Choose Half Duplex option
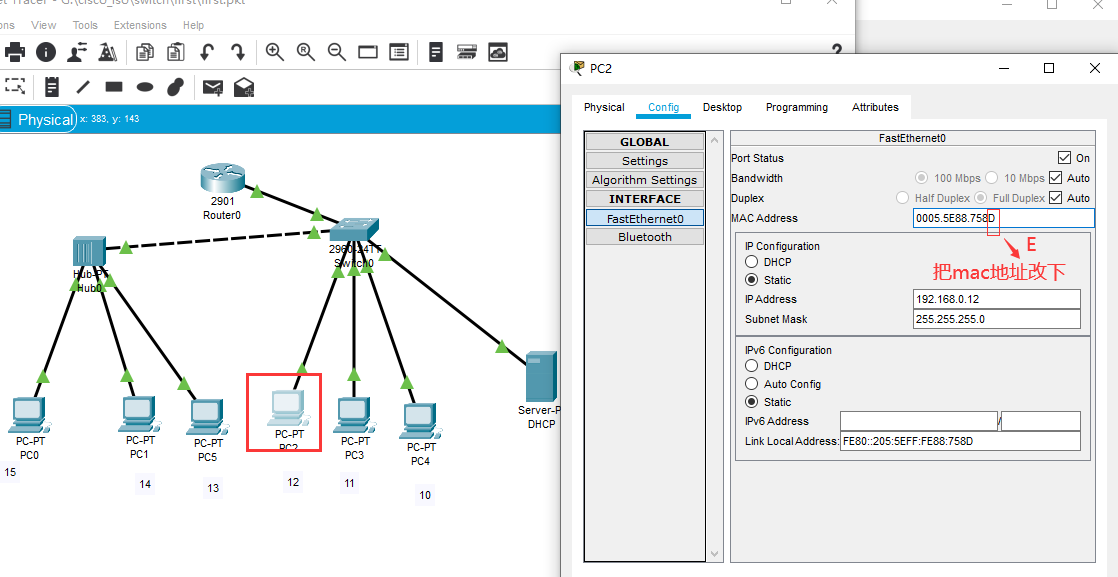The image size is (1118, 577). click(x=903, y=198)
